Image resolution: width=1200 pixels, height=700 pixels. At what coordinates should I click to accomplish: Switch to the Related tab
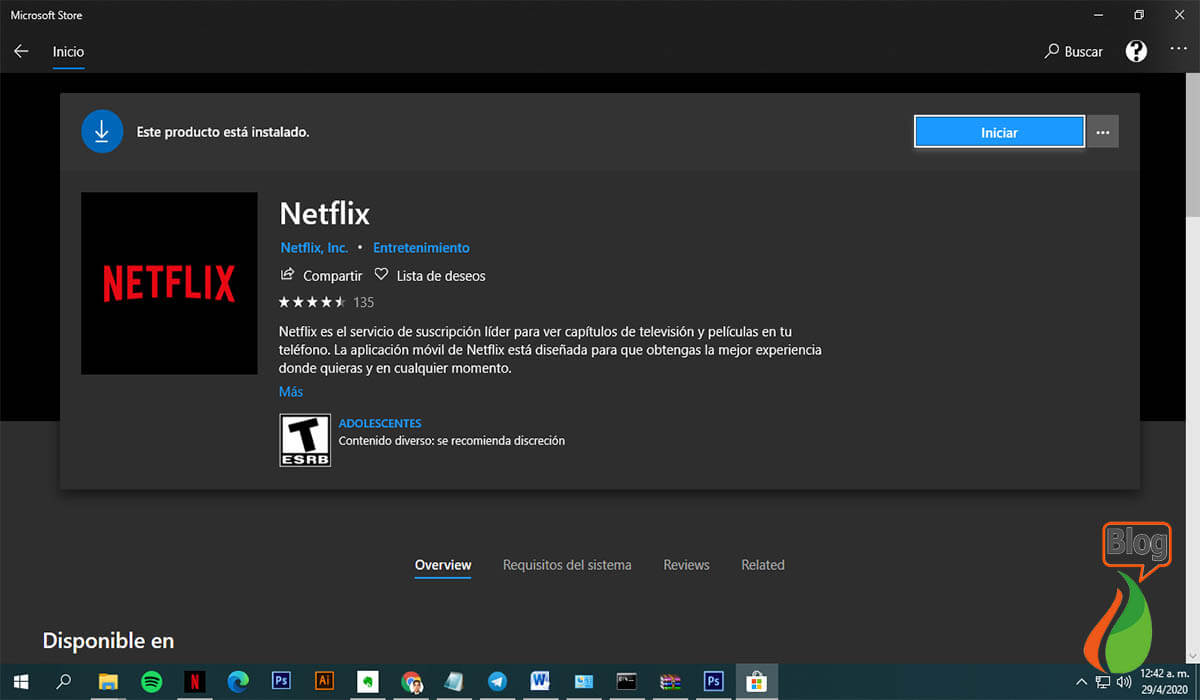(x=763, y=565)
